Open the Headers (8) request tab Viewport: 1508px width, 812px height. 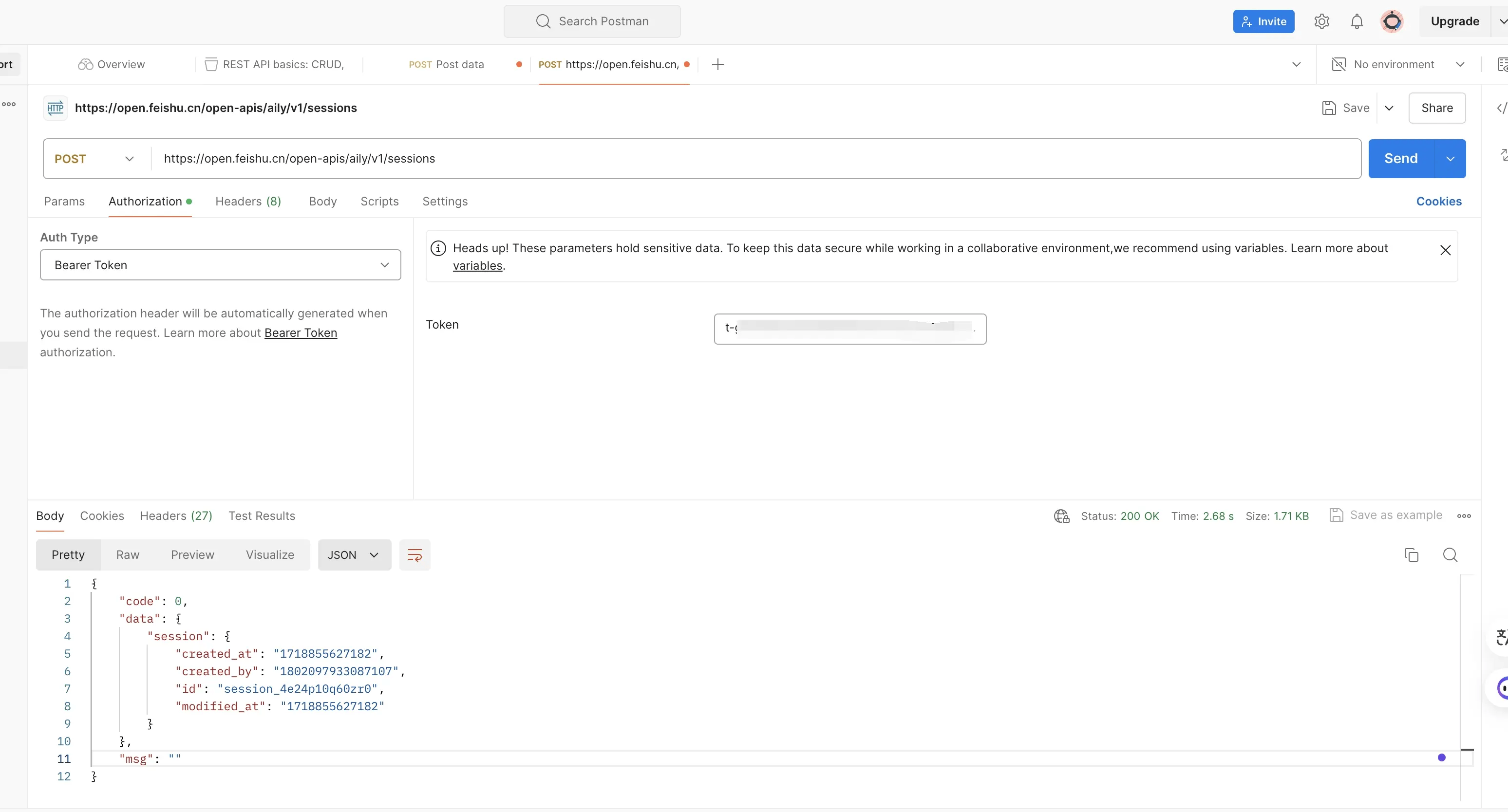coord(248,201)
